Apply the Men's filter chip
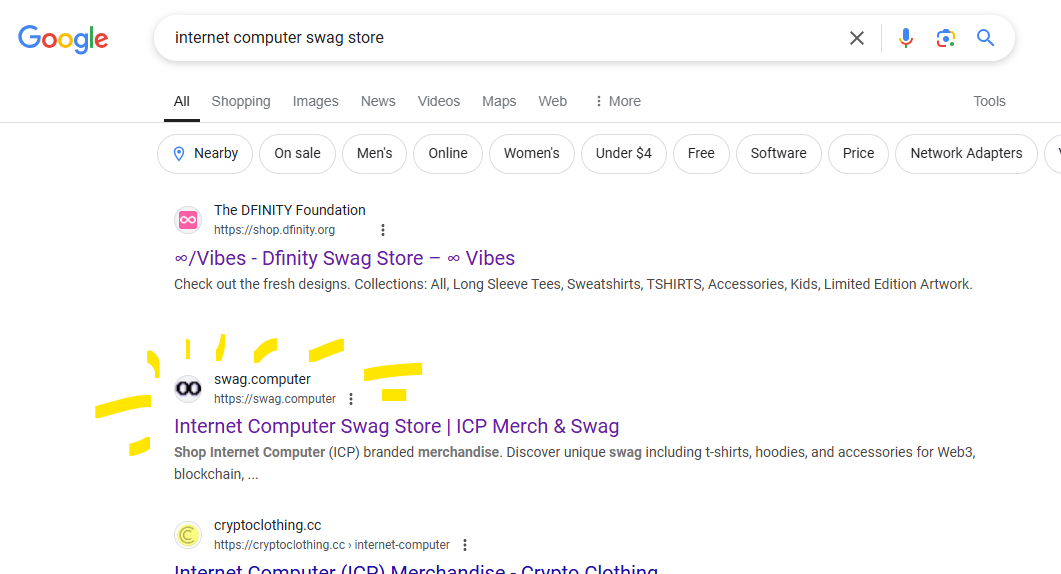1061x574 pixels. pyautogui.click(x=374, y=154)
